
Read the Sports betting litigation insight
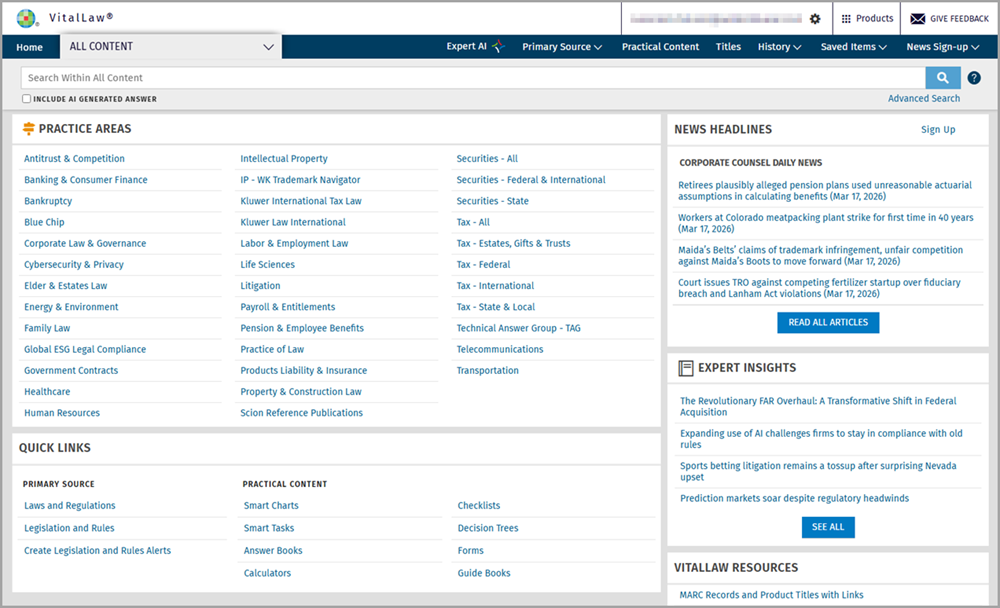818,471
